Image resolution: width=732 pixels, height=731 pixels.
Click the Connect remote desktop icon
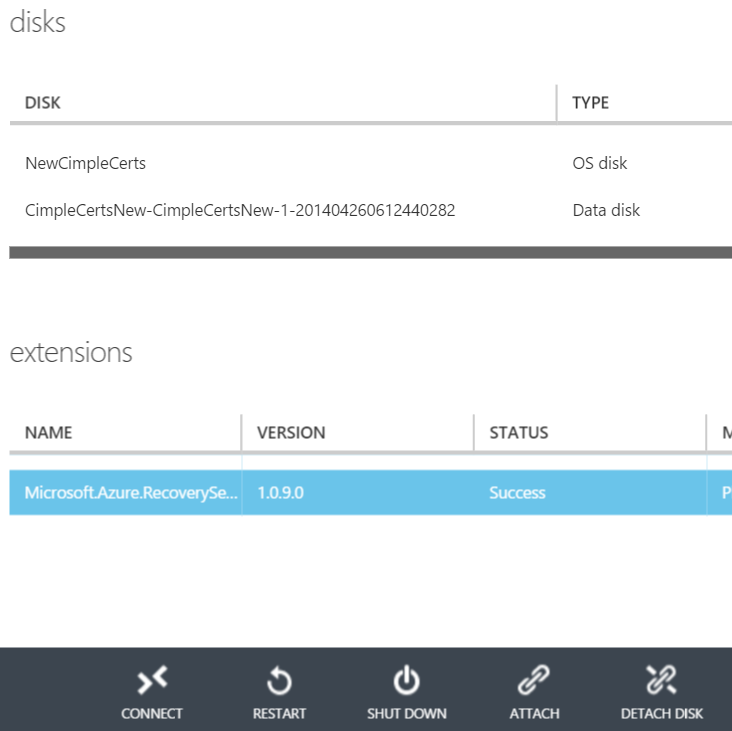click(x=152, y=682)
